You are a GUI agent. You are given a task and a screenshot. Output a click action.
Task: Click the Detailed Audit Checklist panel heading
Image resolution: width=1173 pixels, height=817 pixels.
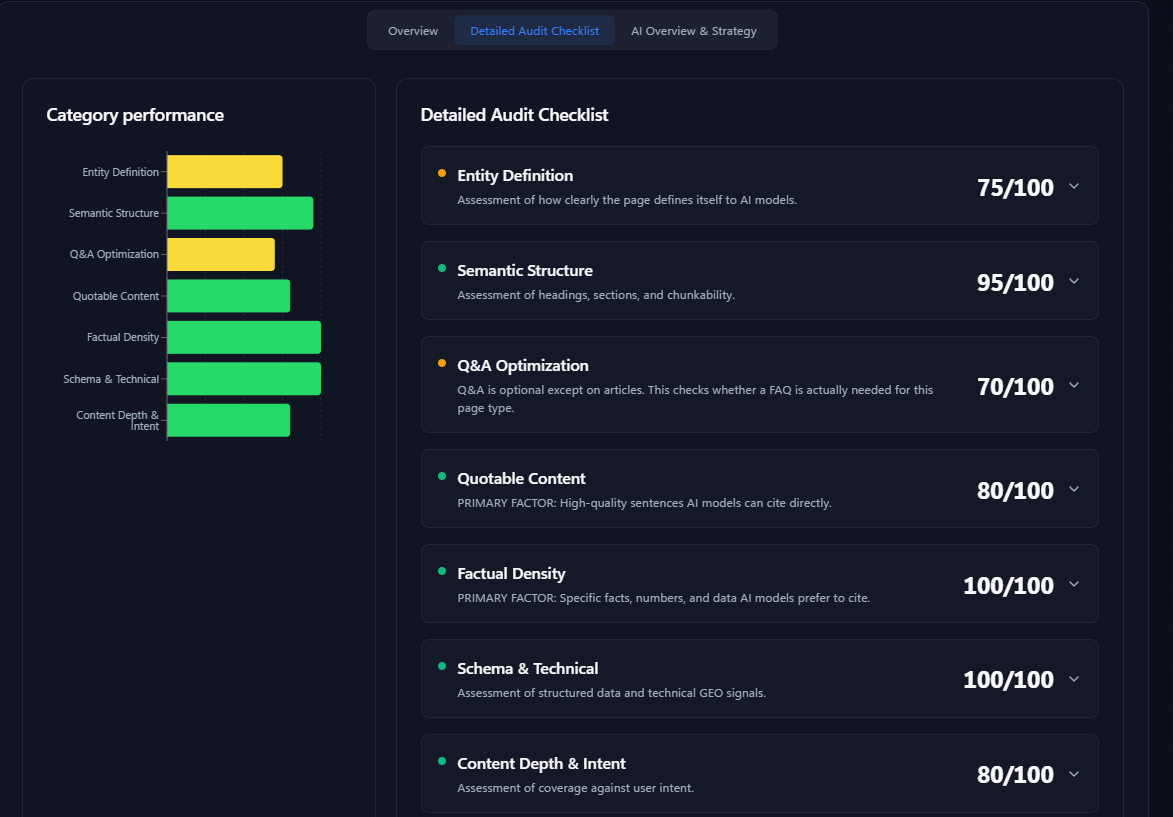pyautogui.click(x=514, y=114)
